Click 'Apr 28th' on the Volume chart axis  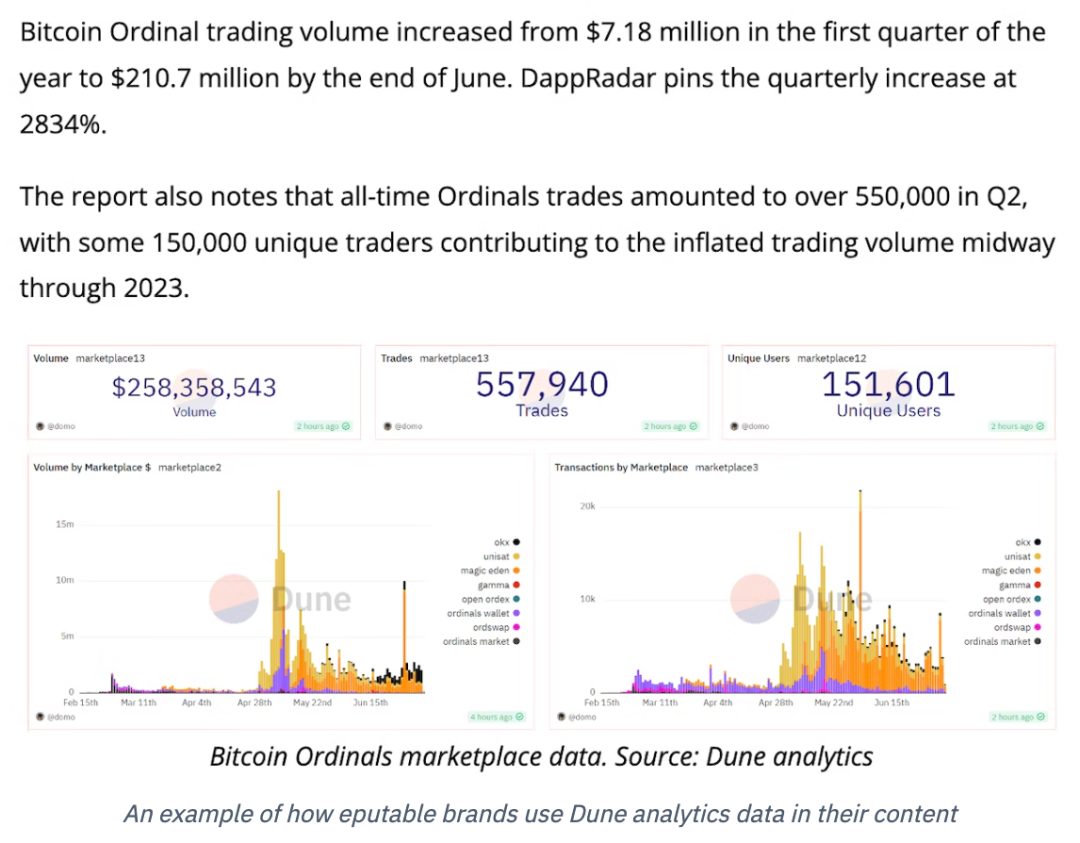[254, 702]
